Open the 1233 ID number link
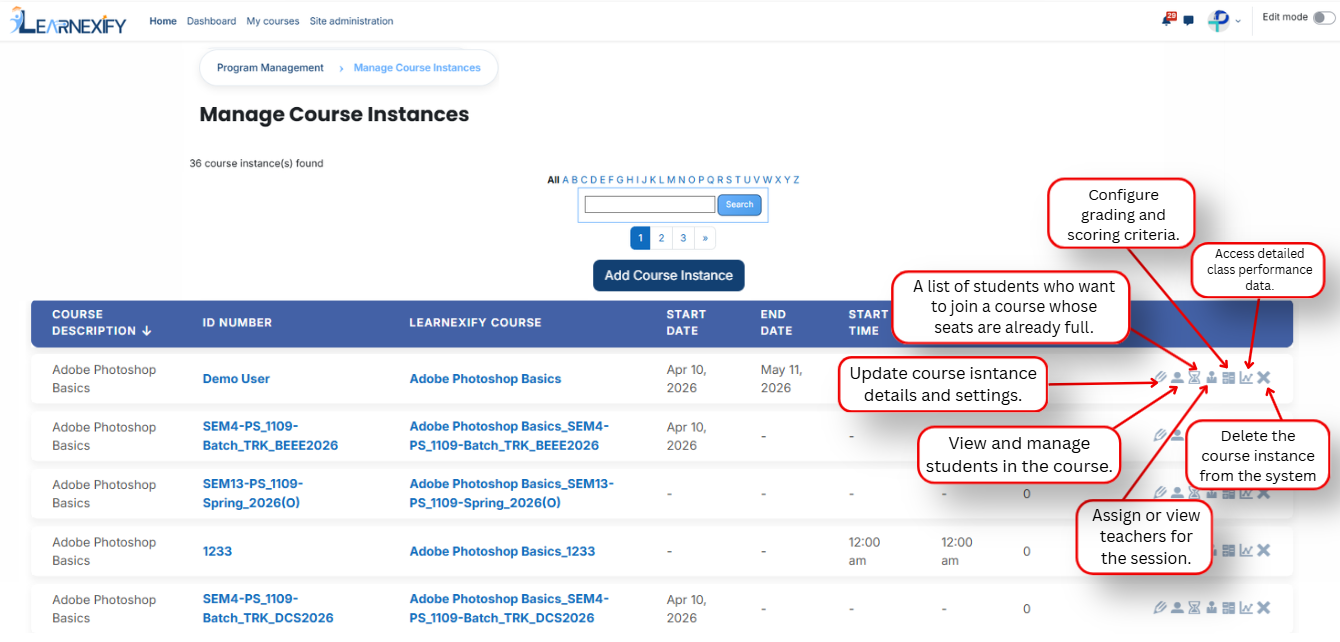The image size is (1340, 642). click(217, 551)
